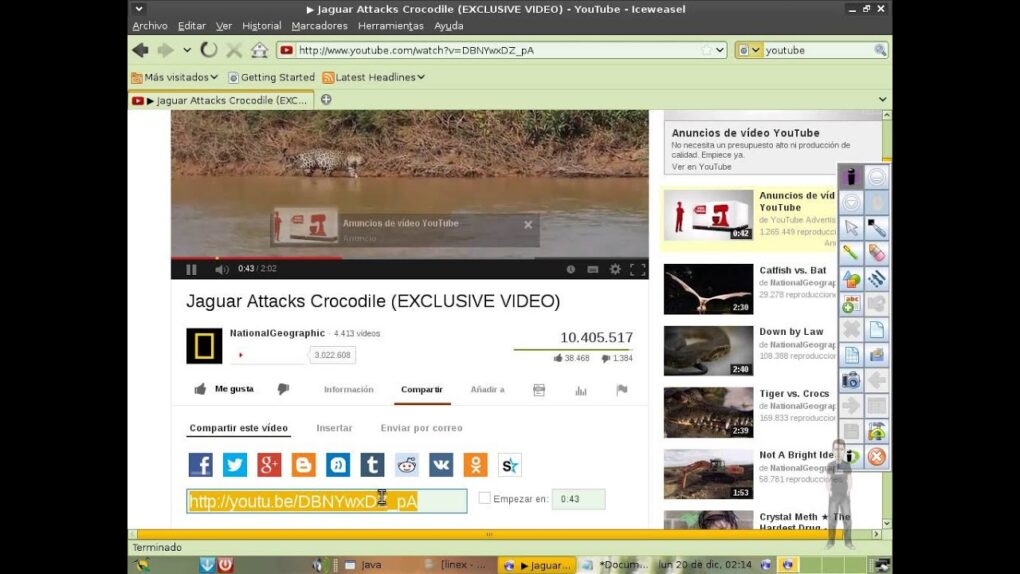Screen dimensions: 1020x574
Task: Share the video on Tumblr
Action: (x=372, y=465)
